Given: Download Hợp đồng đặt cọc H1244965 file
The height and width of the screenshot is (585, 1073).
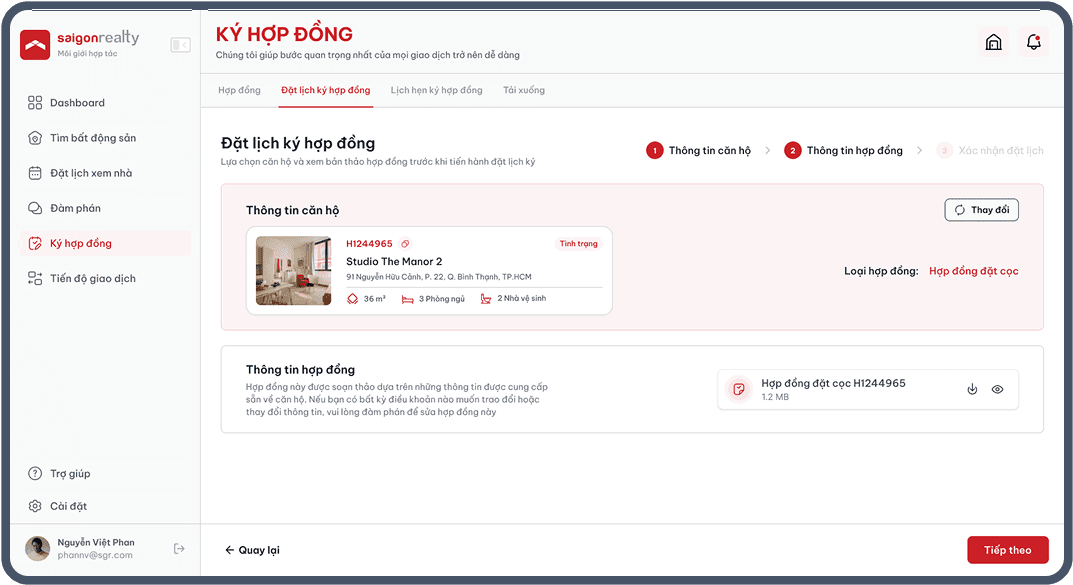Looking at the screenshot, I should tap(972, 389).
